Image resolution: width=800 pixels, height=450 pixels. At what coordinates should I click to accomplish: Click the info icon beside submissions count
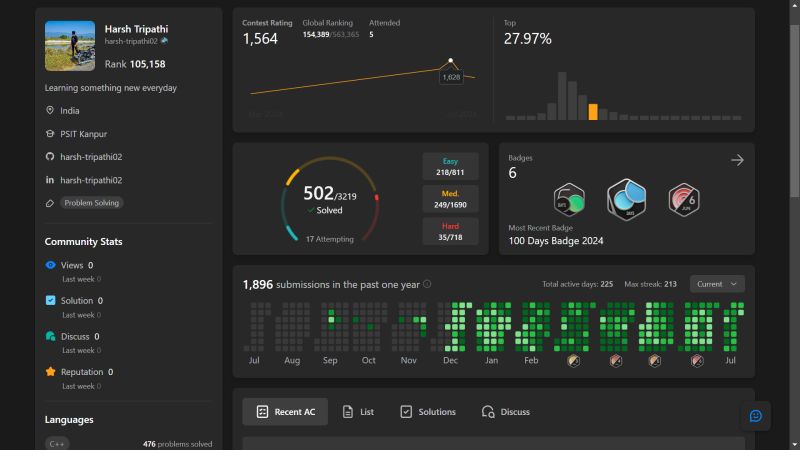[x=427, y=284]
